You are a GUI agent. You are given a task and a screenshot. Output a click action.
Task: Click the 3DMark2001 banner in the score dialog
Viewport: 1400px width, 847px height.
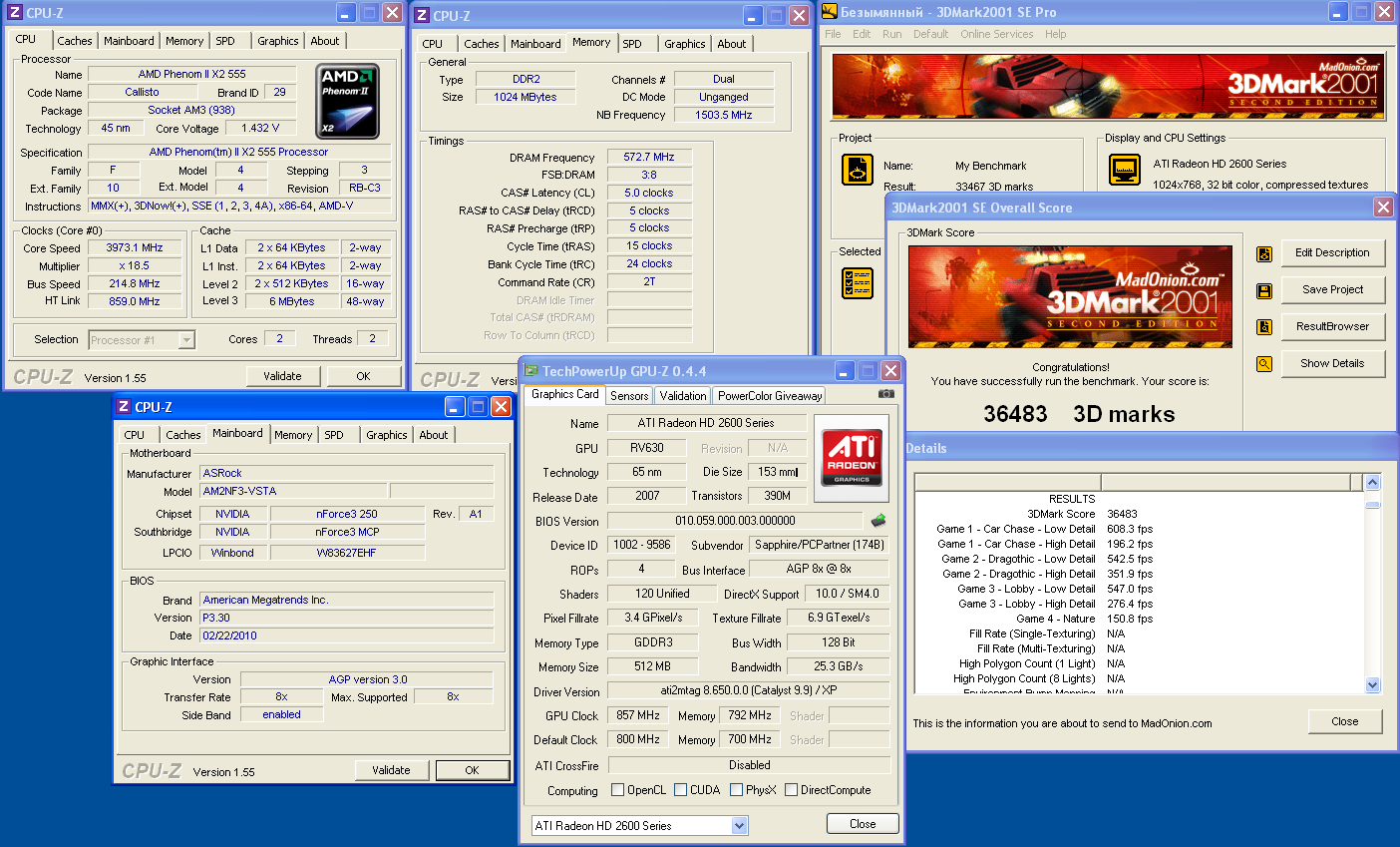pyautogui.click(x=1070, y=296)
